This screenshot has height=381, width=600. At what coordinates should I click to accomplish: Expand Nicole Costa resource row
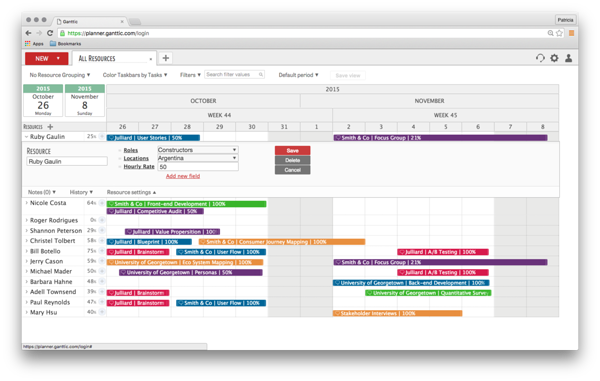tap(26, 203)
